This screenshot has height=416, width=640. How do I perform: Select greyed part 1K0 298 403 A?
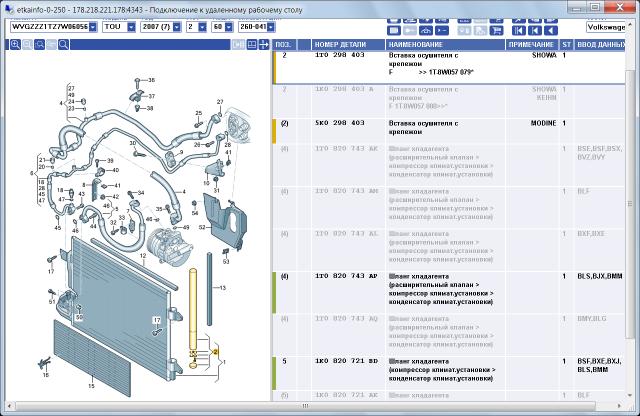click(x=344, y=89)
